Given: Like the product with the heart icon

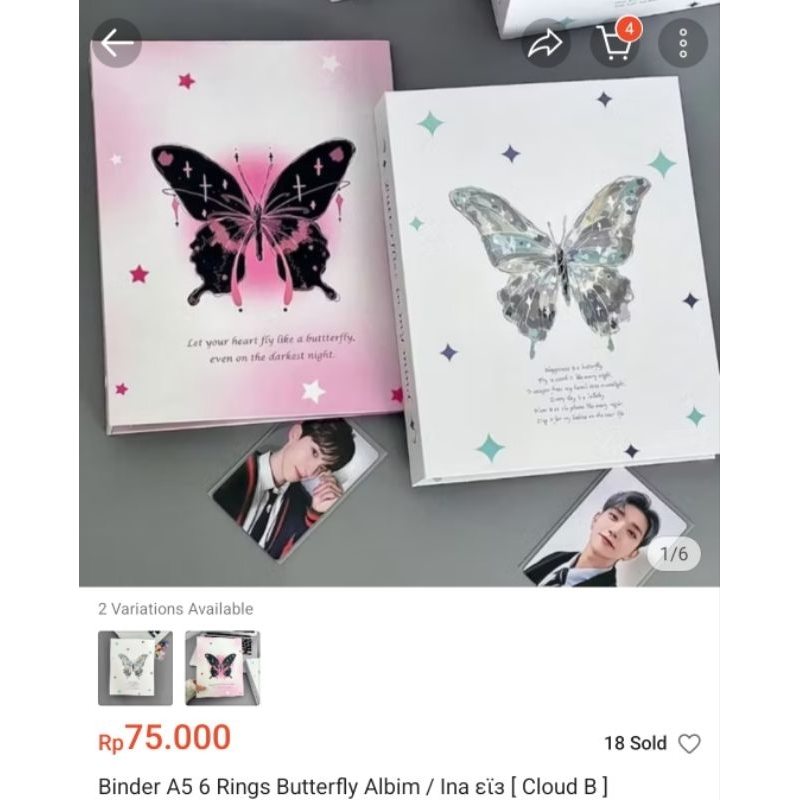Looking at the screenshot, I should tap(689, 743).
